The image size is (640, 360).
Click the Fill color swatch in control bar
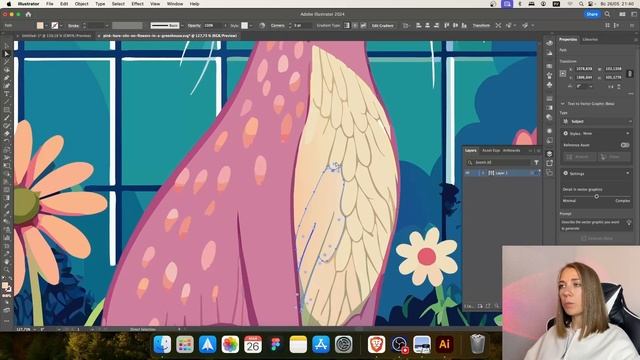(40, 25)
